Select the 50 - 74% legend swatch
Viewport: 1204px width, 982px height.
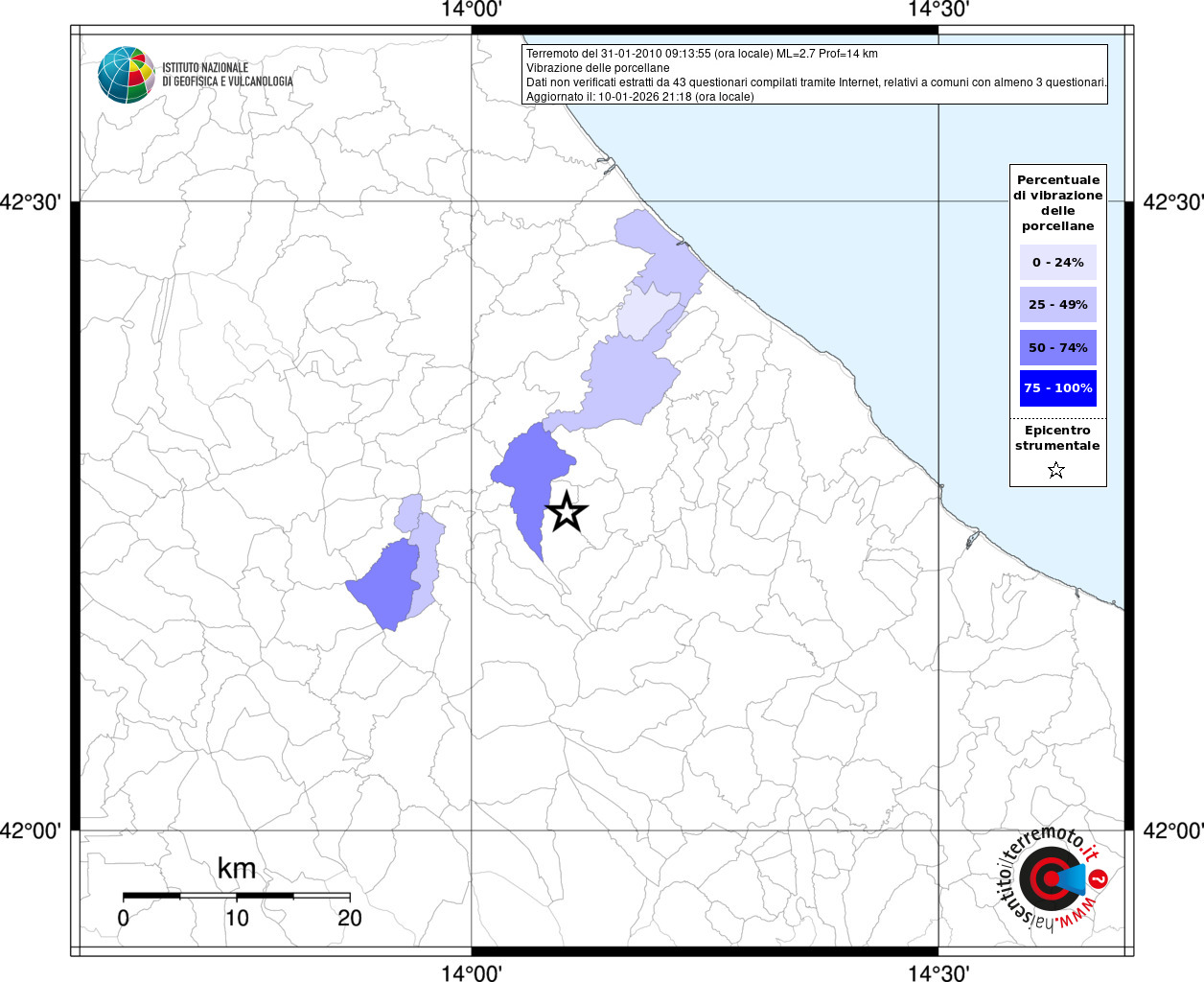click(x=1057, y=347)
